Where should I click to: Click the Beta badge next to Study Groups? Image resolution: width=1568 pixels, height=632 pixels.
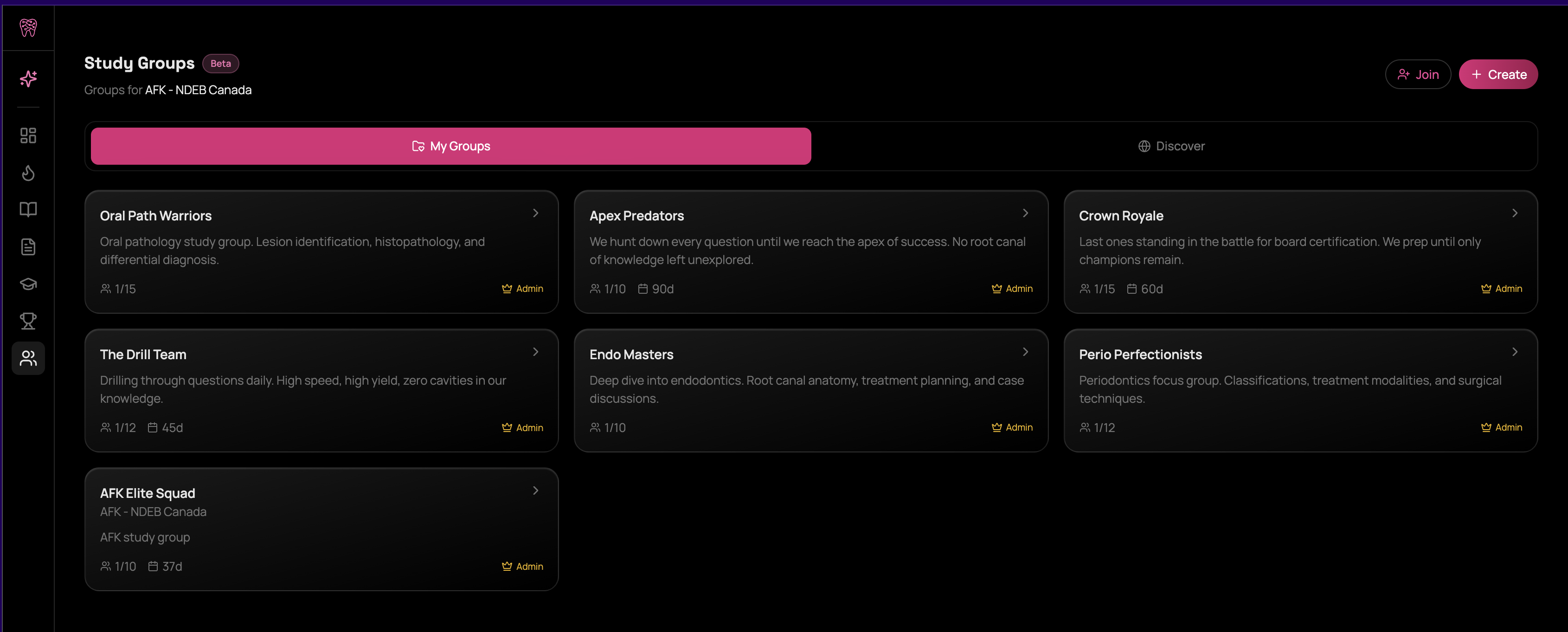220,63
